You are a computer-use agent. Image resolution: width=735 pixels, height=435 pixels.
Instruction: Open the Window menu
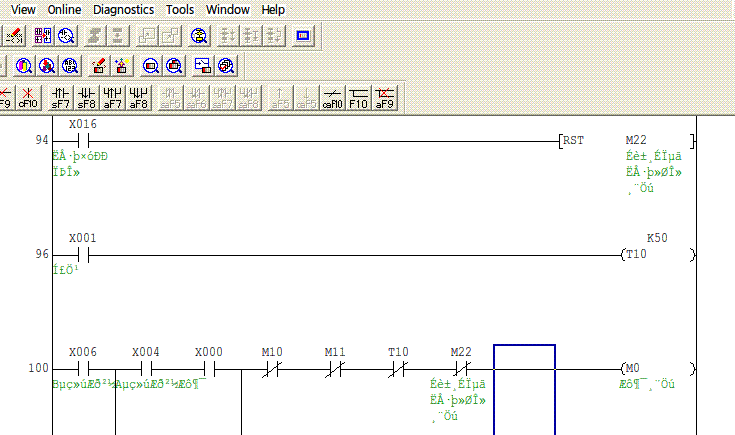tap(228, 9)
